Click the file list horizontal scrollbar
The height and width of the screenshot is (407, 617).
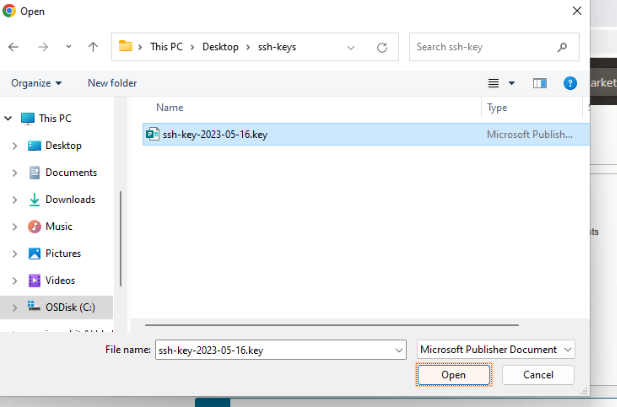coord(332,325)
